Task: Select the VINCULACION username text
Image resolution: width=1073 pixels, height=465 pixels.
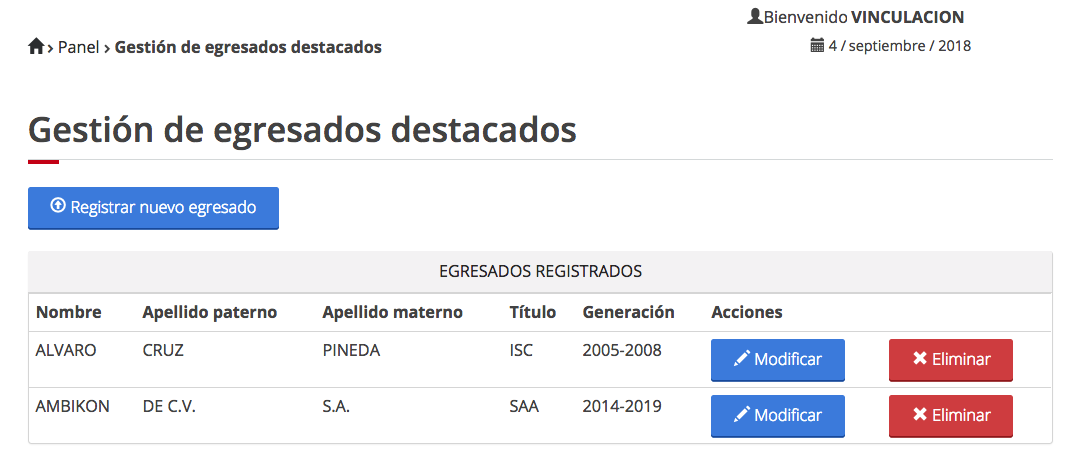Action: (x=907, y=17)
